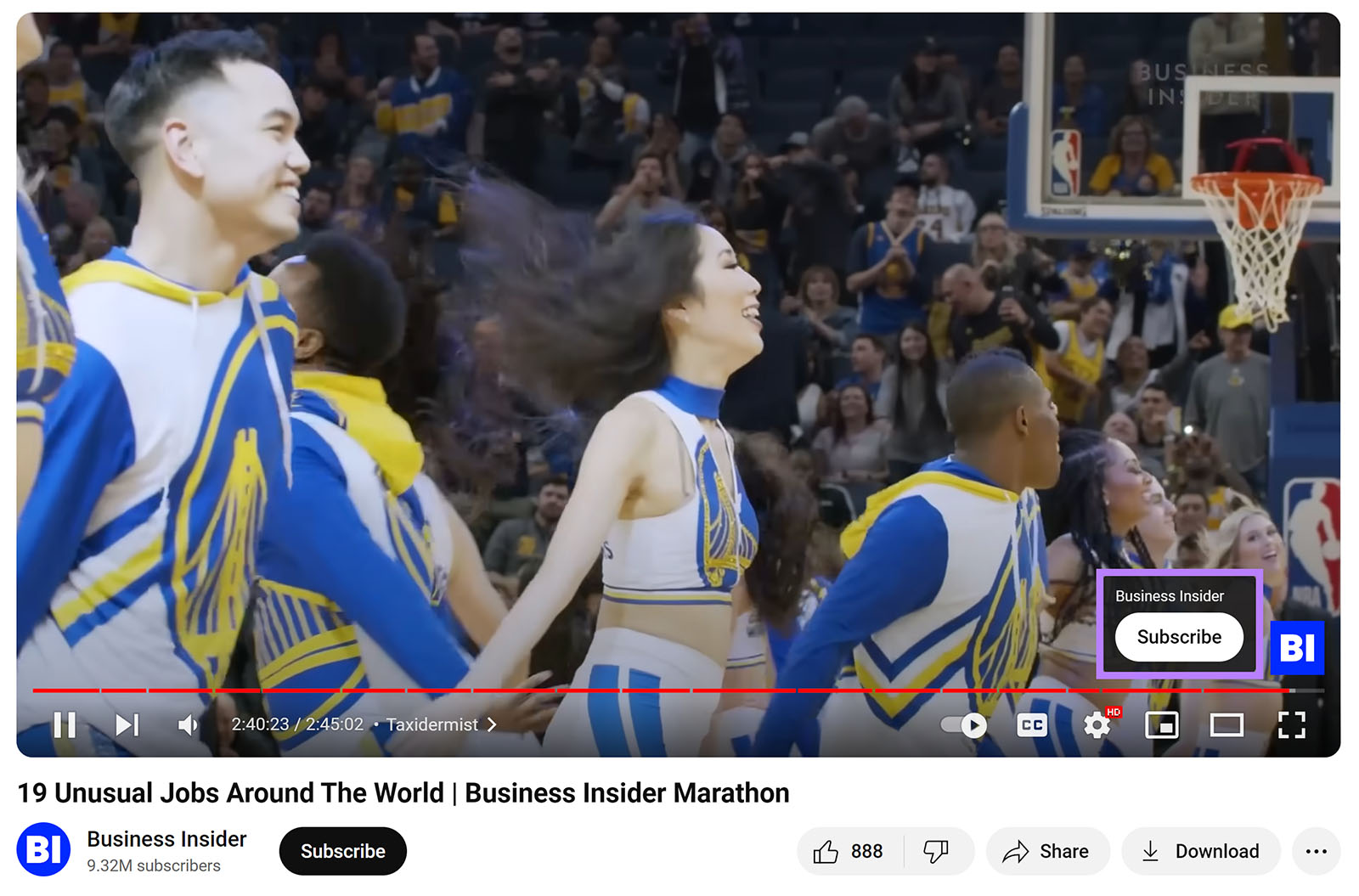Skip to the next video
Viewport: 1359px width, 896px height.
point(126,724)
